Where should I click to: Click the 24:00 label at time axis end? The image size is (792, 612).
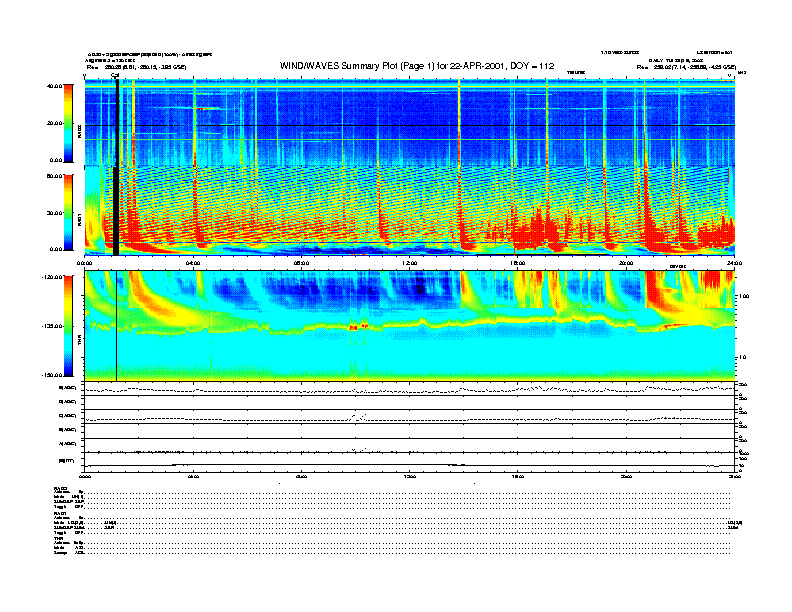733,262
